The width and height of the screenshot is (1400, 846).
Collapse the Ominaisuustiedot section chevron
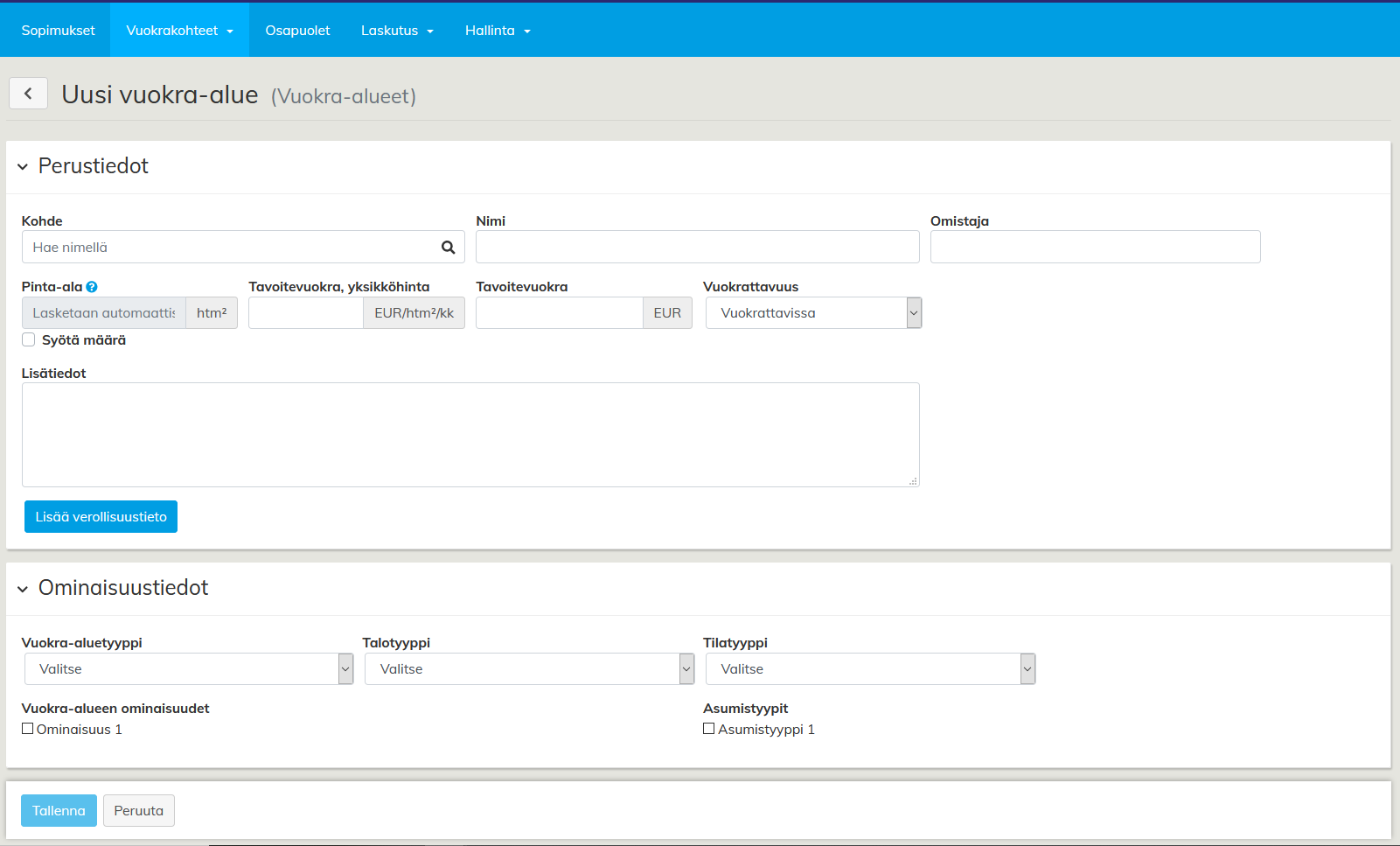tap(23, 589)
